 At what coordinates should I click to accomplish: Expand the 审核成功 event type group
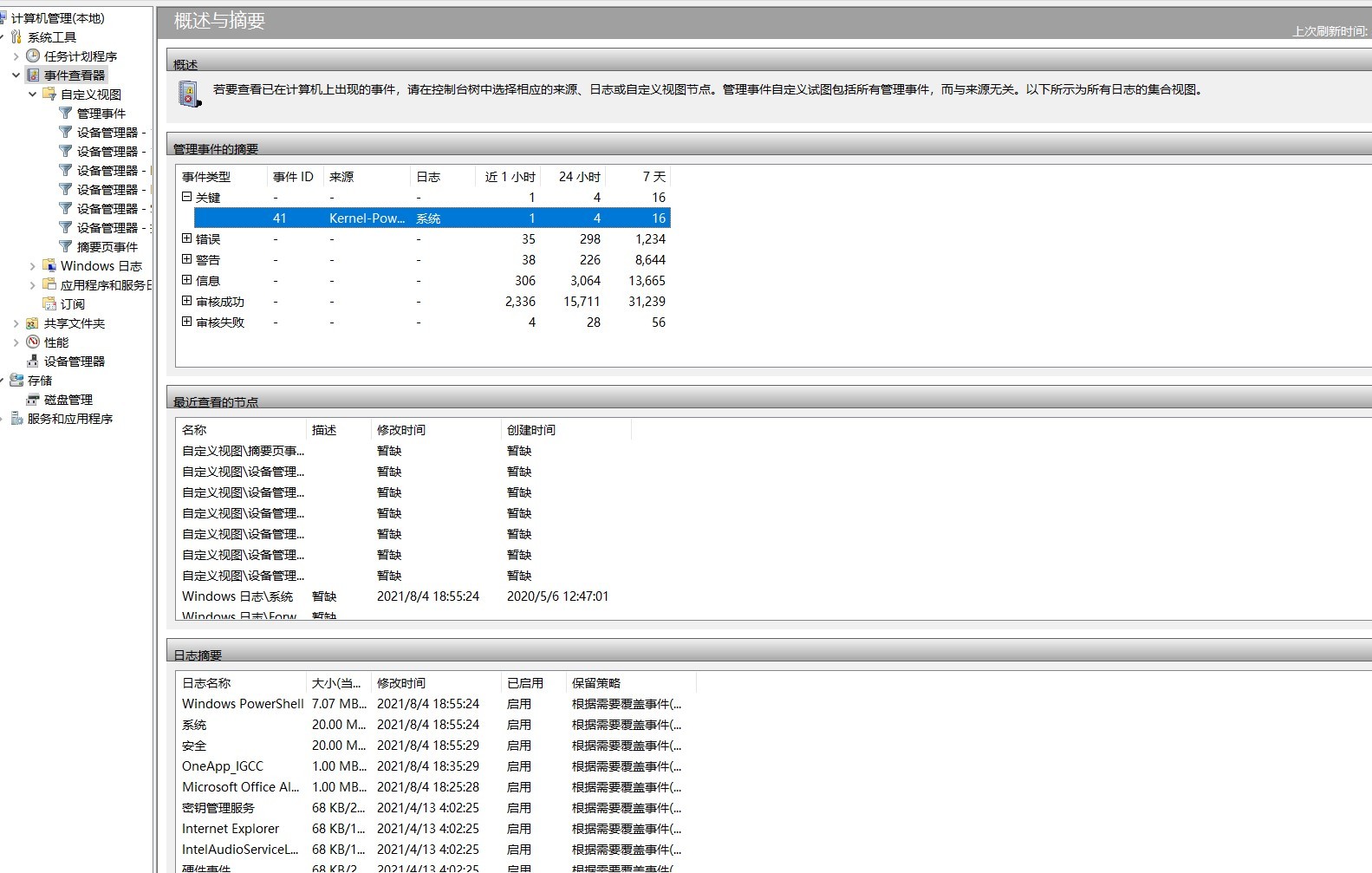(x=186, y=301)
